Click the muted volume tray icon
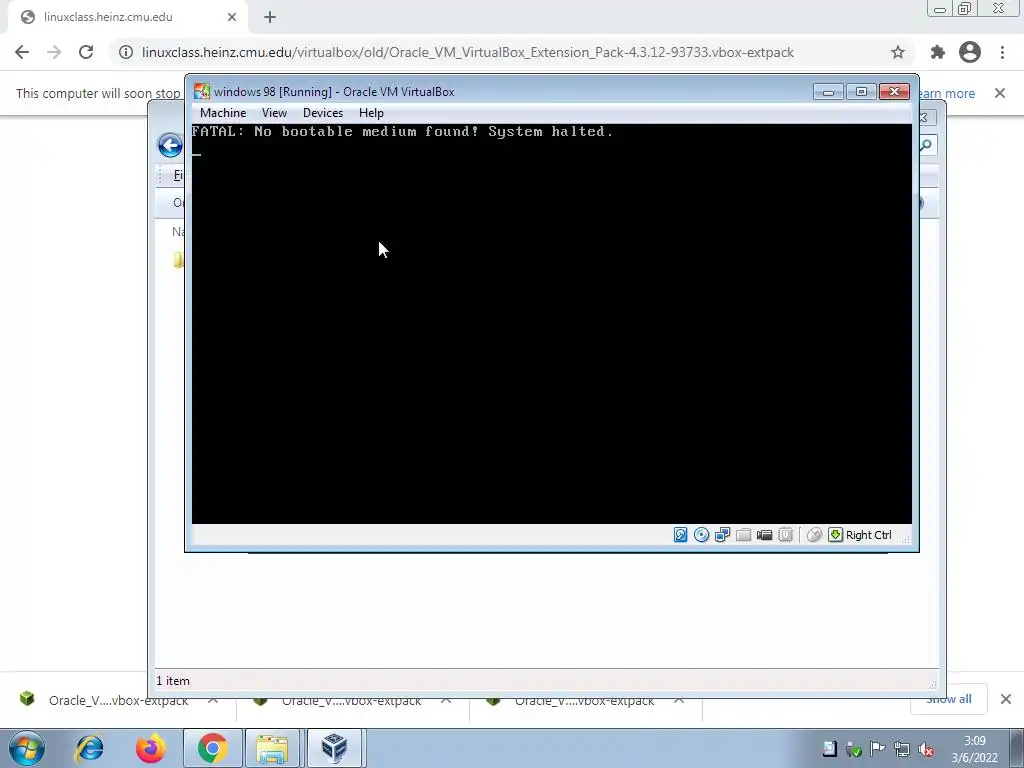Viewport: 1024px width, 768px height. point(925,750)
